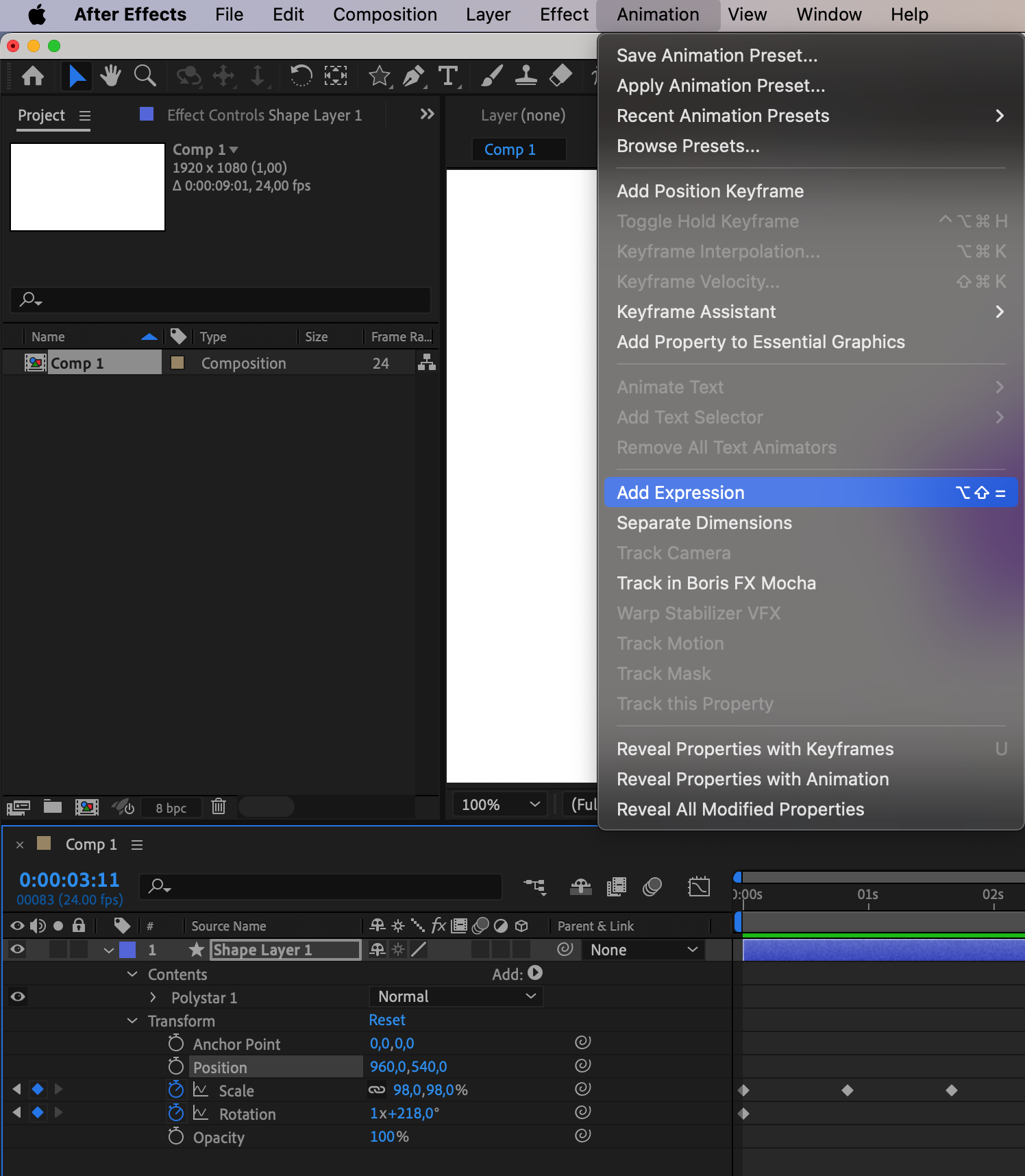Click the Orbit camera tool
The image size is (1025, 1176).
[x=189, y=75]
